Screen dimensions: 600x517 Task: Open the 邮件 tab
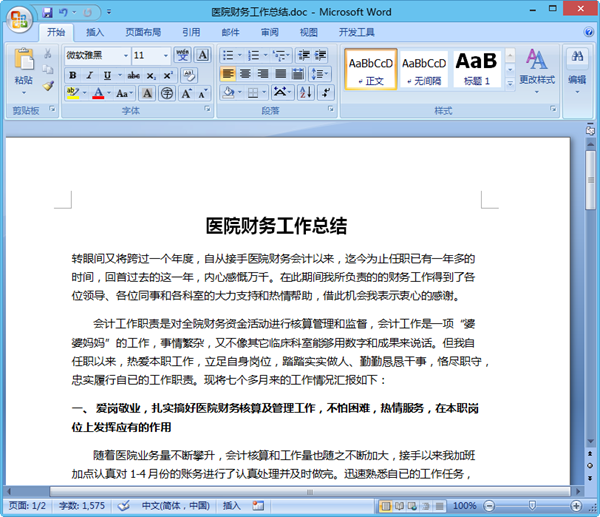230,32
